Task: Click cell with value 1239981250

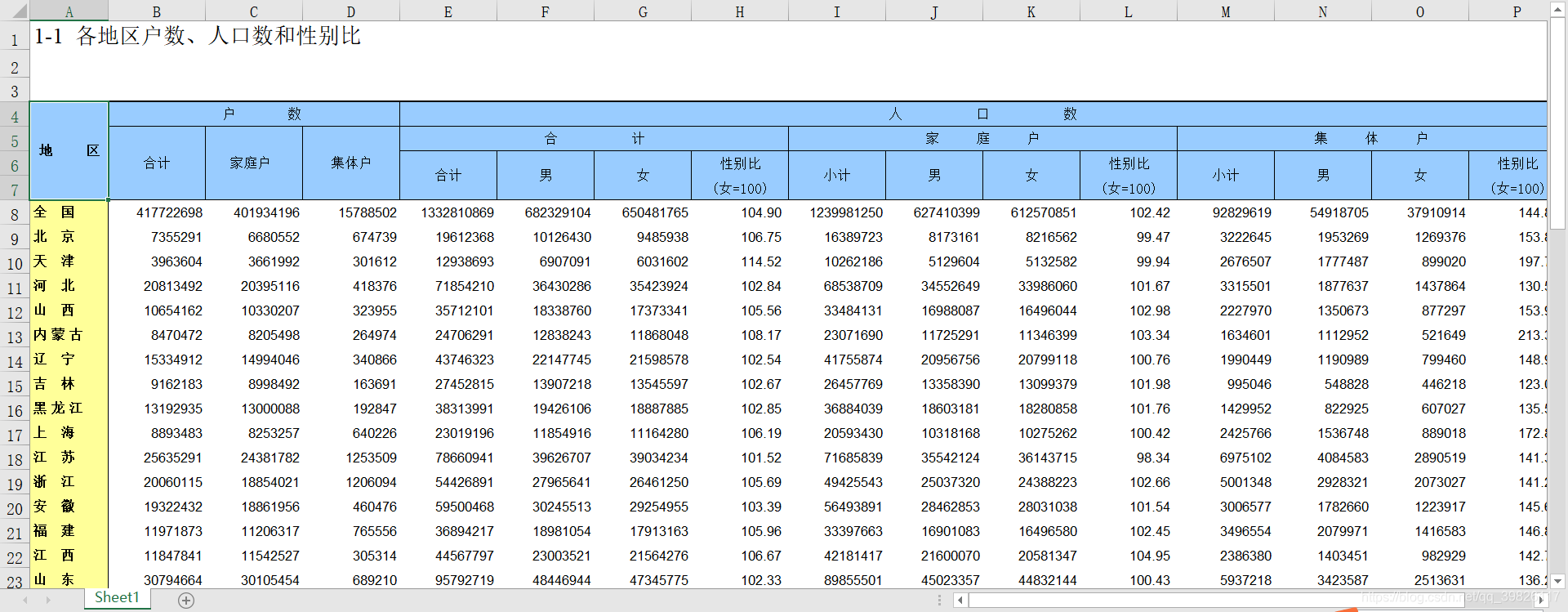Action: click(837, 212)
